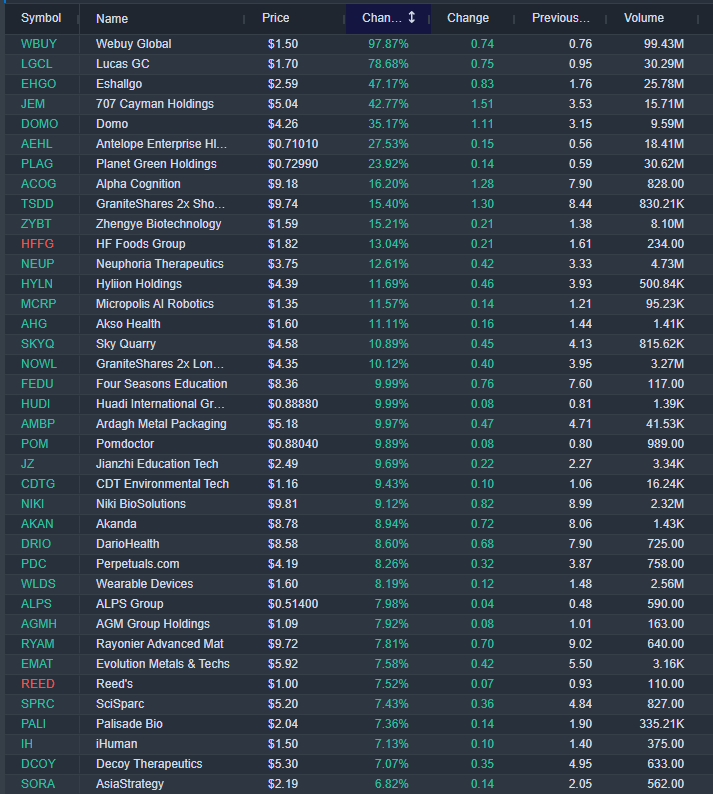Select the Webuy Global company name

point(134,44)
